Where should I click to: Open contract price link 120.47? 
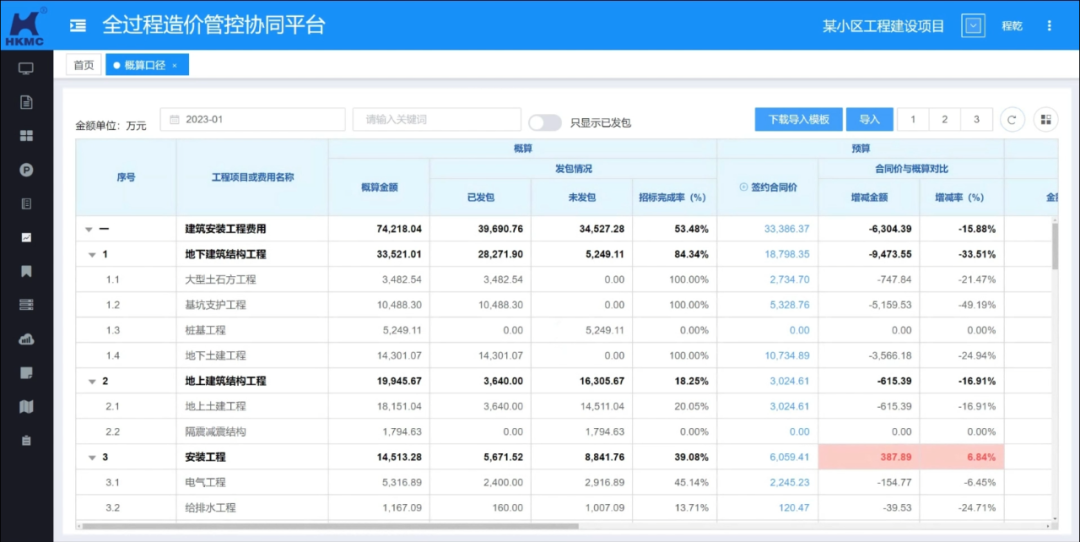pyautogui.click(x=794, y=508)
